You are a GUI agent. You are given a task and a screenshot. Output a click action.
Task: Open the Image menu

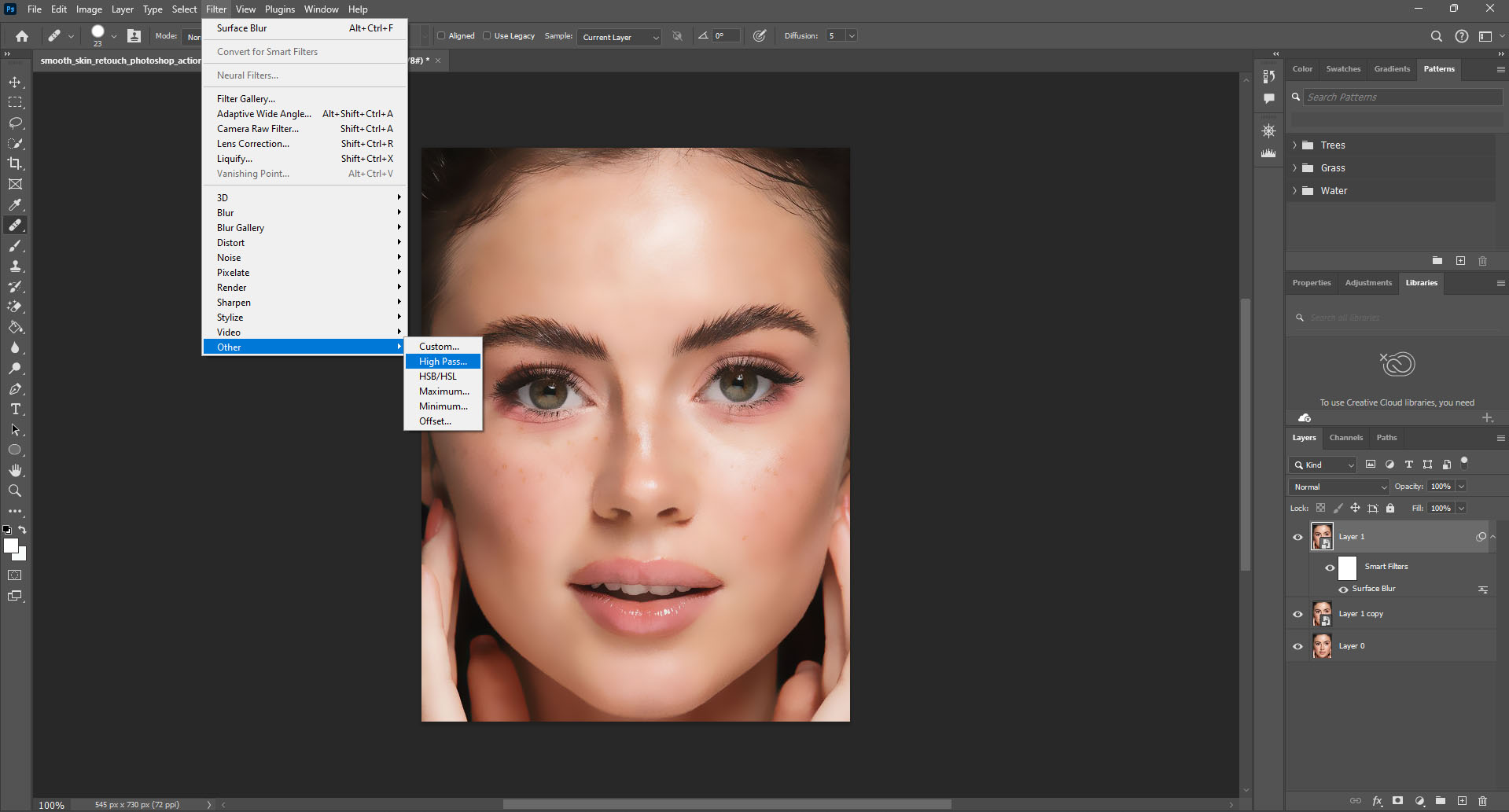point(89,9)
